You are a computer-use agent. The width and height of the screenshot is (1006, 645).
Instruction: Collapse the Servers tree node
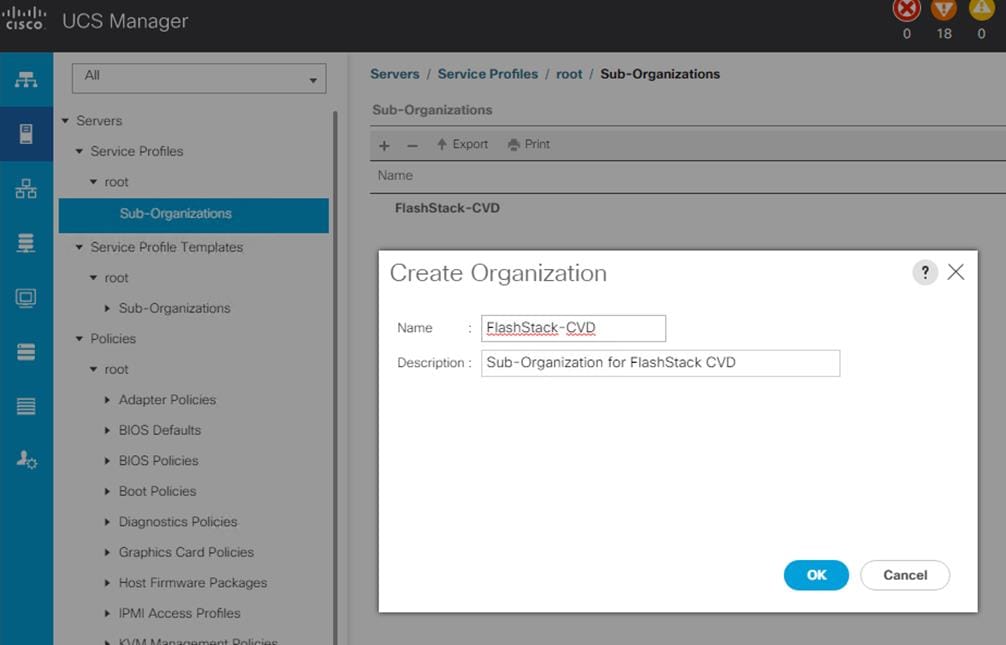(x=65, y=121)
